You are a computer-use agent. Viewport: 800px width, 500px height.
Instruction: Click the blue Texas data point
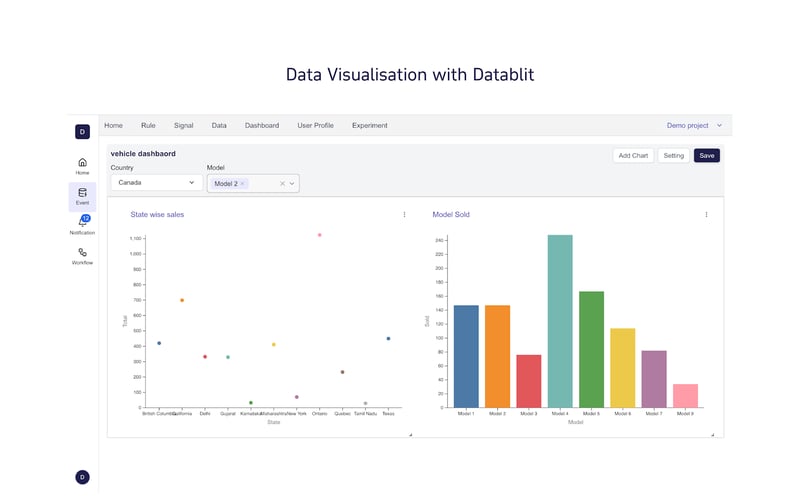(388, 339)
